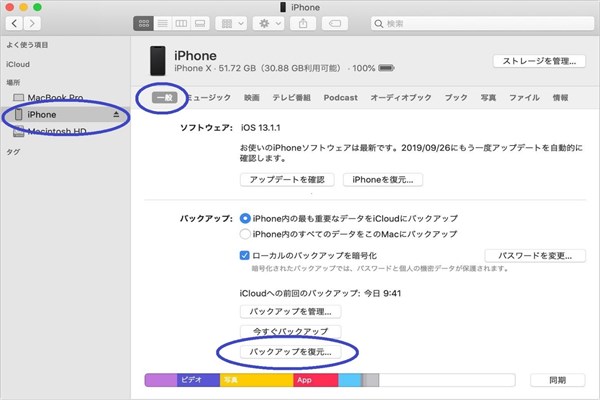Toggle ローカルのバックアップを暗号化 checkbox
The width and height of the screenshot is (600, 400).
(x=245, y=255)
